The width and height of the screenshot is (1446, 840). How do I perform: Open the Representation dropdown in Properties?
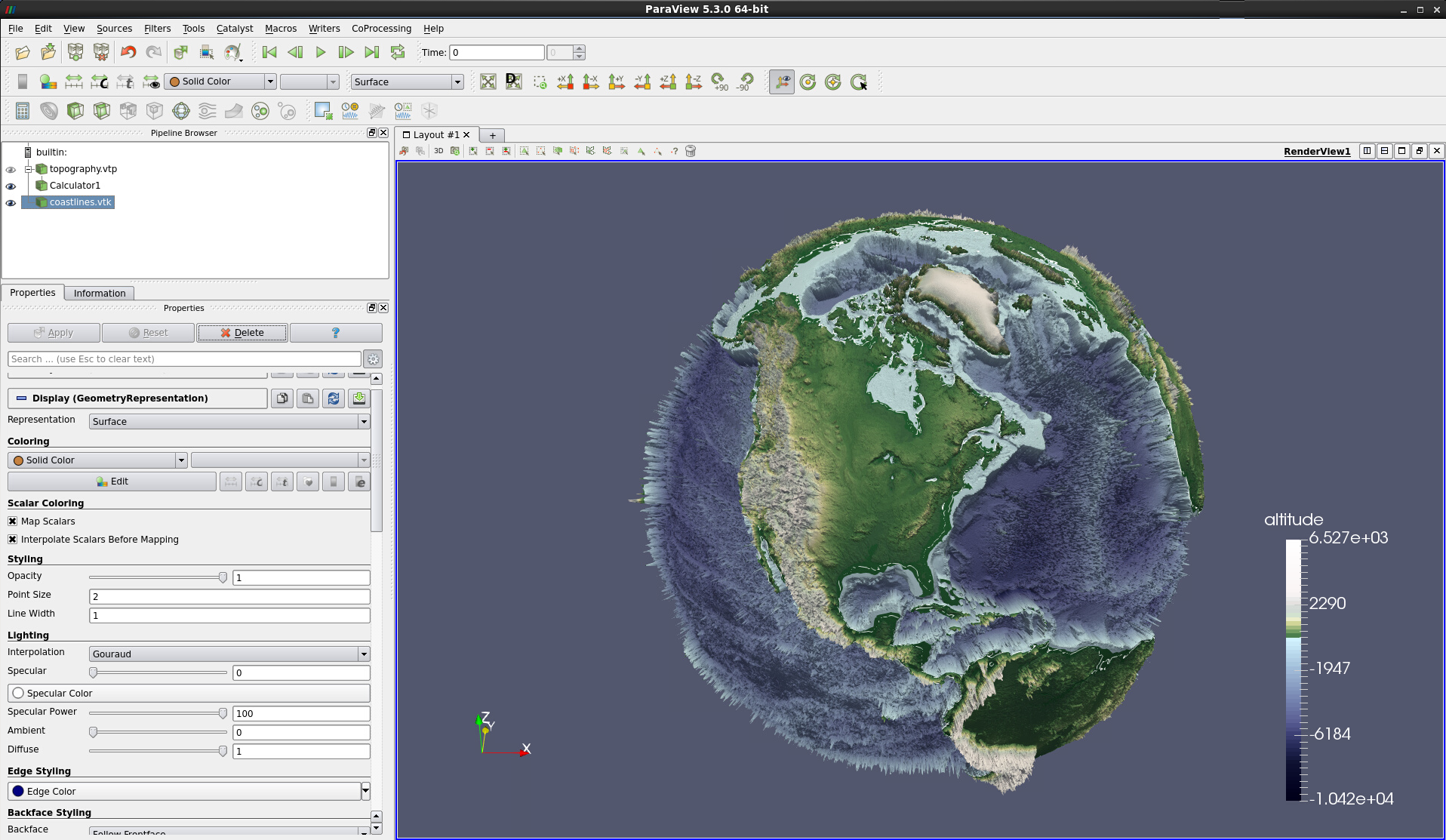coord(229,422)
